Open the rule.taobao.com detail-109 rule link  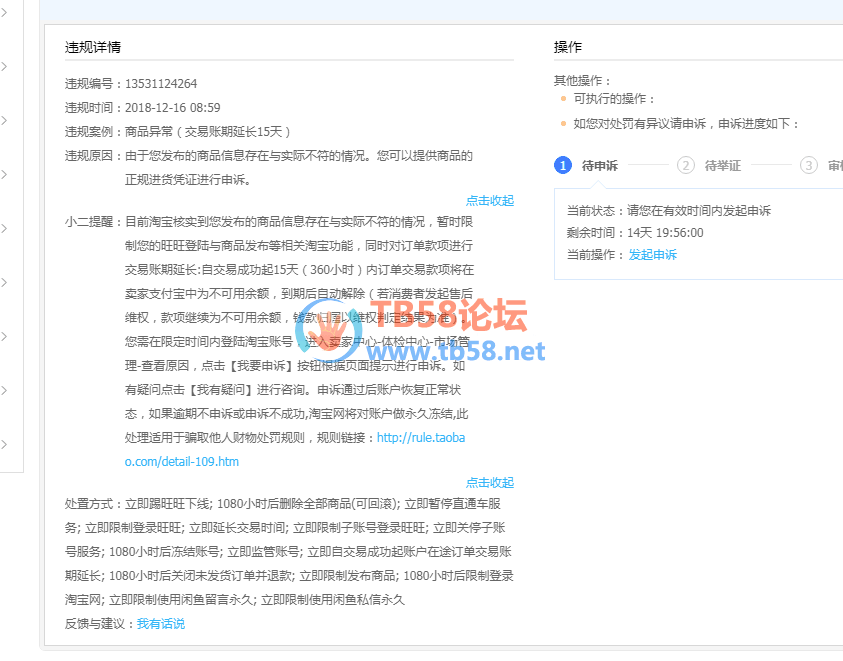point(295,450)
